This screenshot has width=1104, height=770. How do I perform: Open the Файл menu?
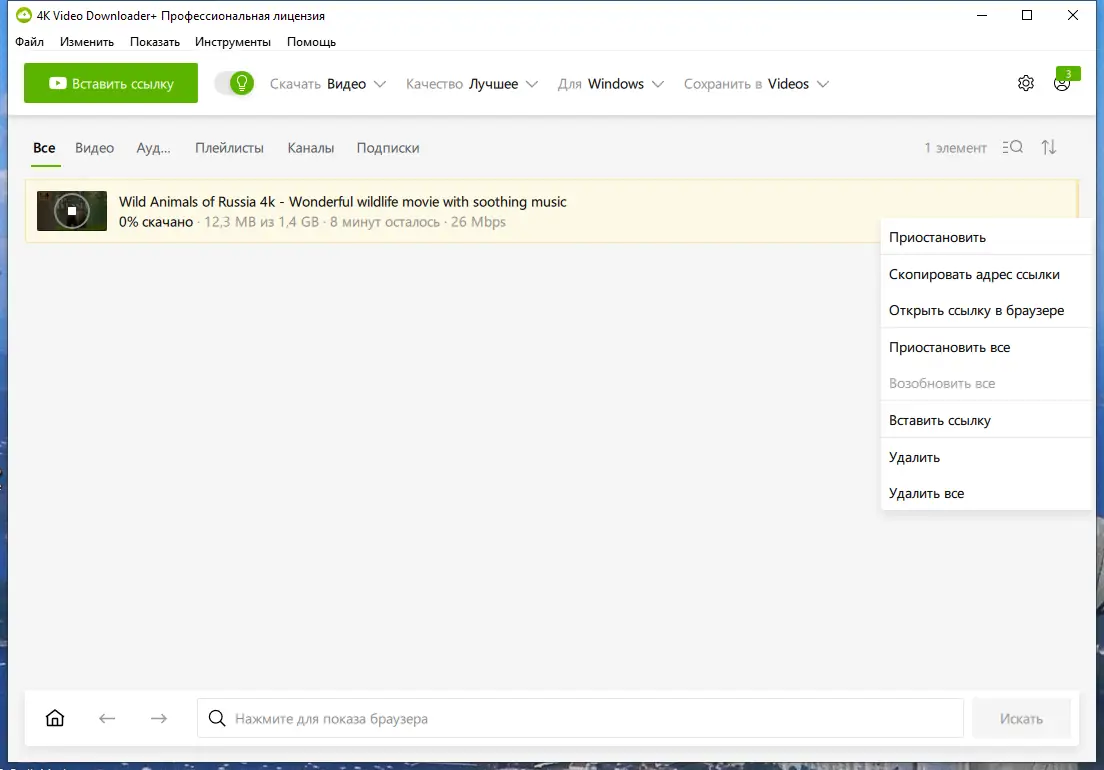click(30, 42)
